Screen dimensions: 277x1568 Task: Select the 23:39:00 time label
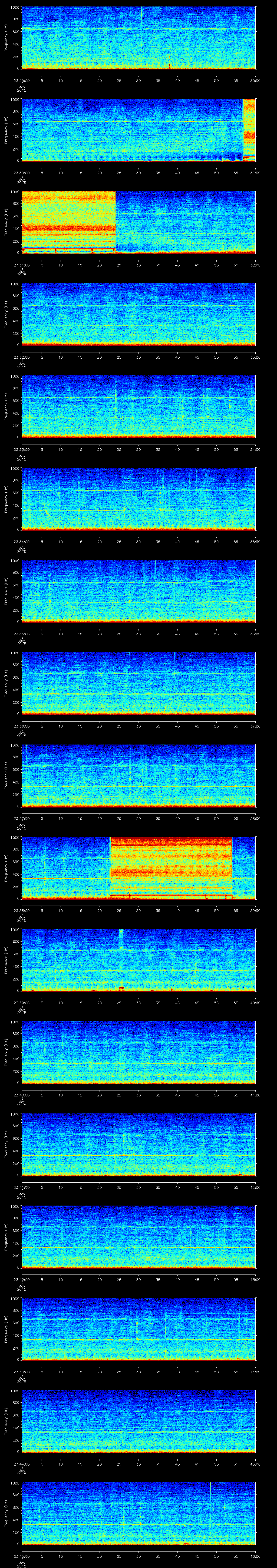[21, 1003]
